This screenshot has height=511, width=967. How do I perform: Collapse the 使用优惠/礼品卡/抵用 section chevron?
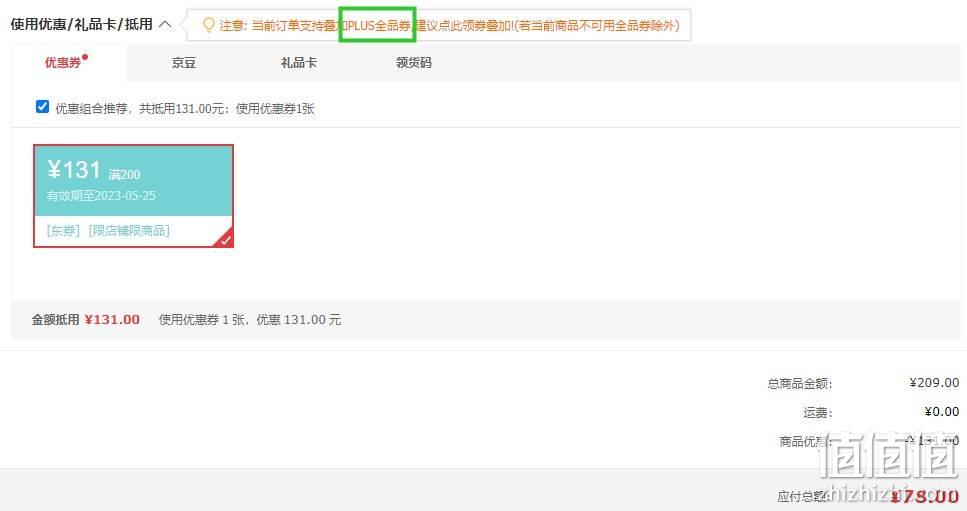(x=165, y=25)
